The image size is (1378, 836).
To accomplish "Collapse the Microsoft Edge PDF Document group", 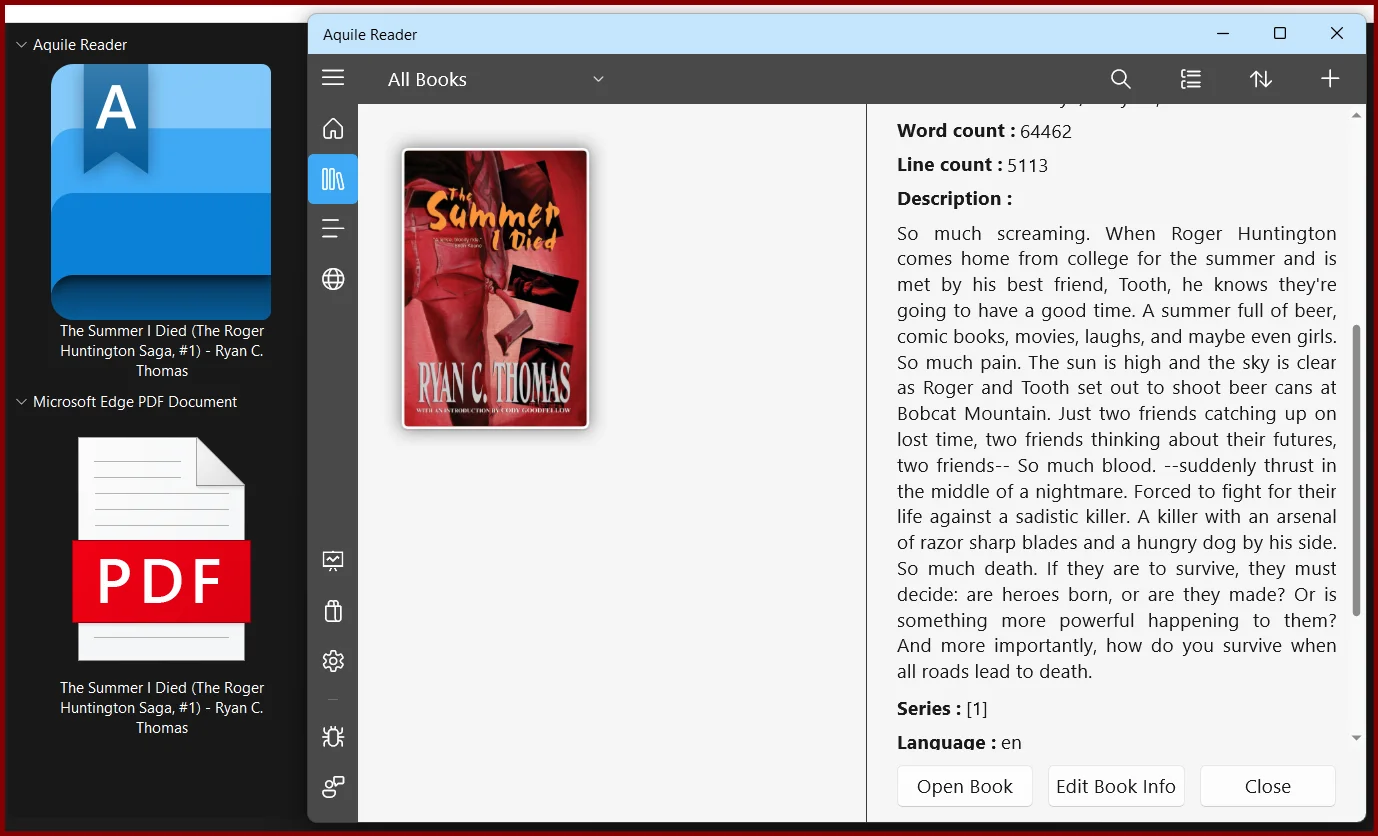I will [x=21, y=402].
